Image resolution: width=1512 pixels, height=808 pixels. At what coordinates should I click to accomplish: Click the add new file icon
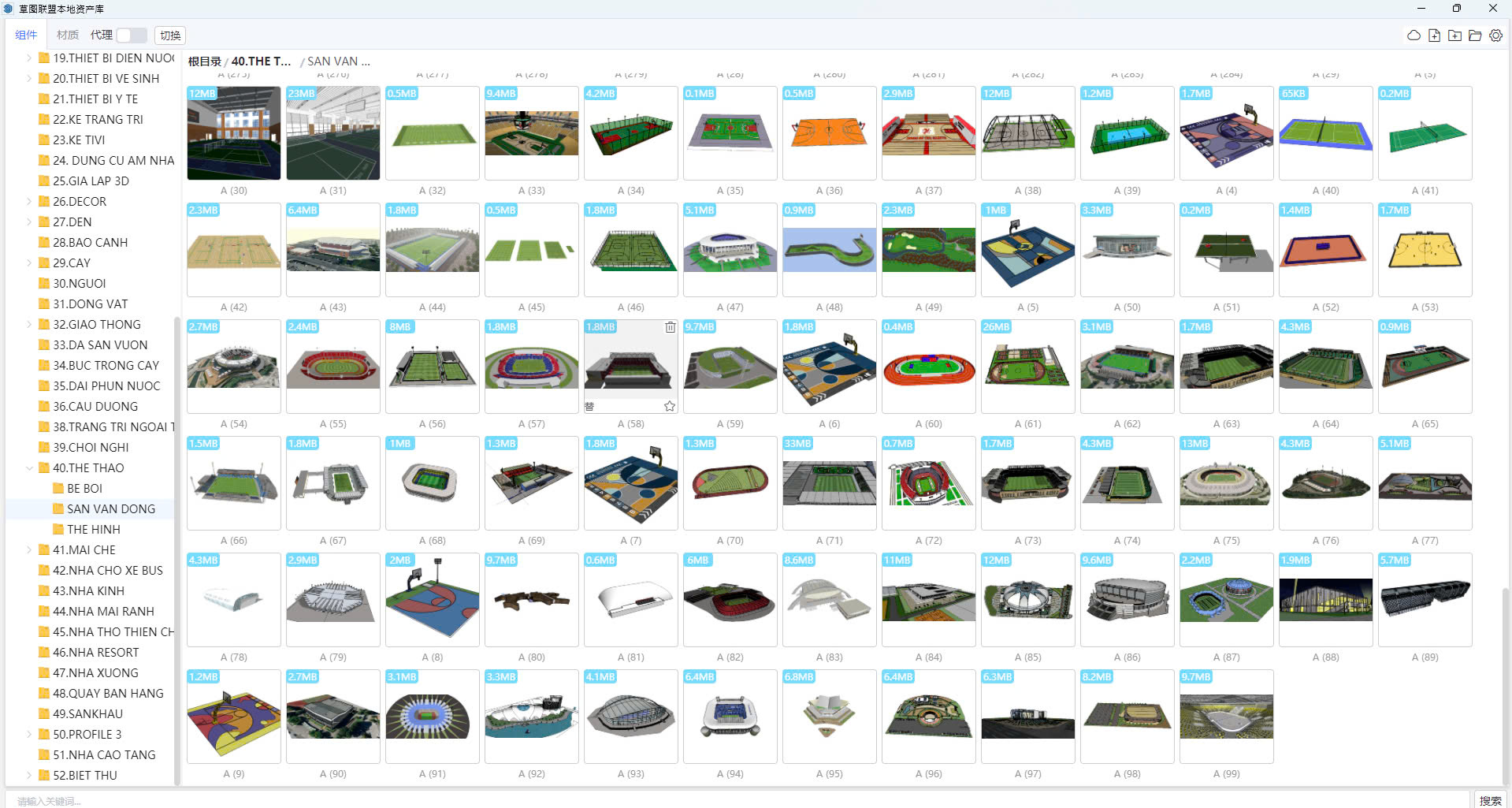1434,35
